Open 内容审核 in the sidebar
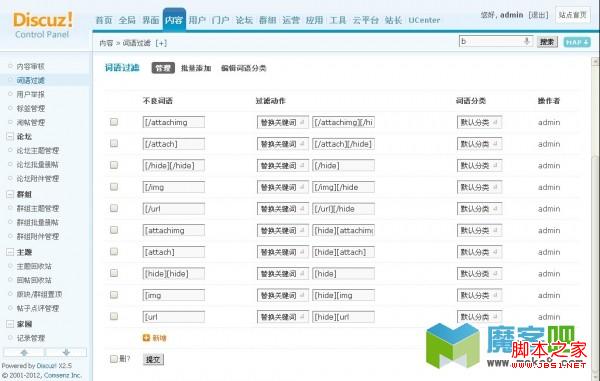Viewport: 600px width, 381px height. click(31, 66)
